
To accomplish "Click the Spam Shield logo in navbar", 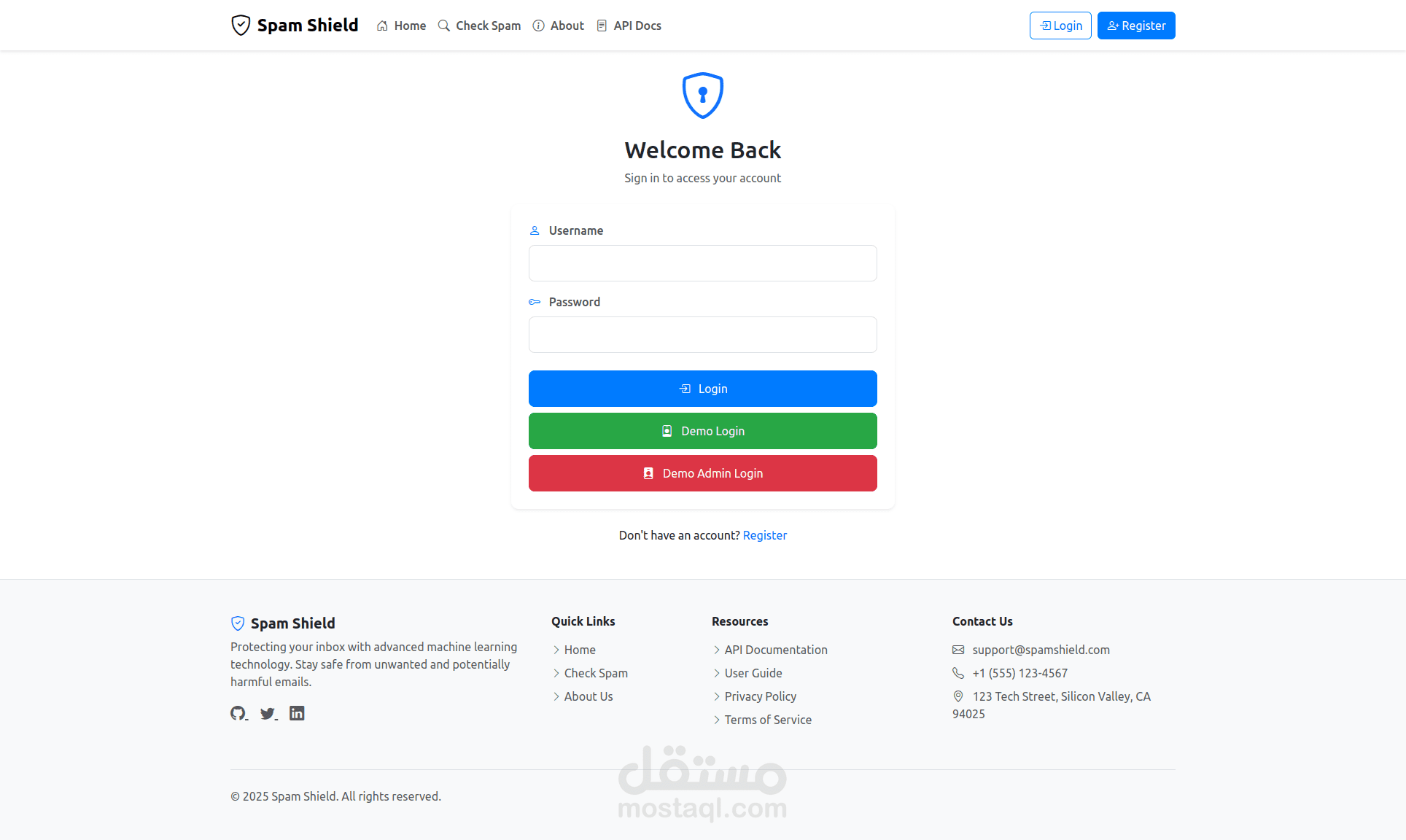I will pyautogui.click(x=294, y=26).
